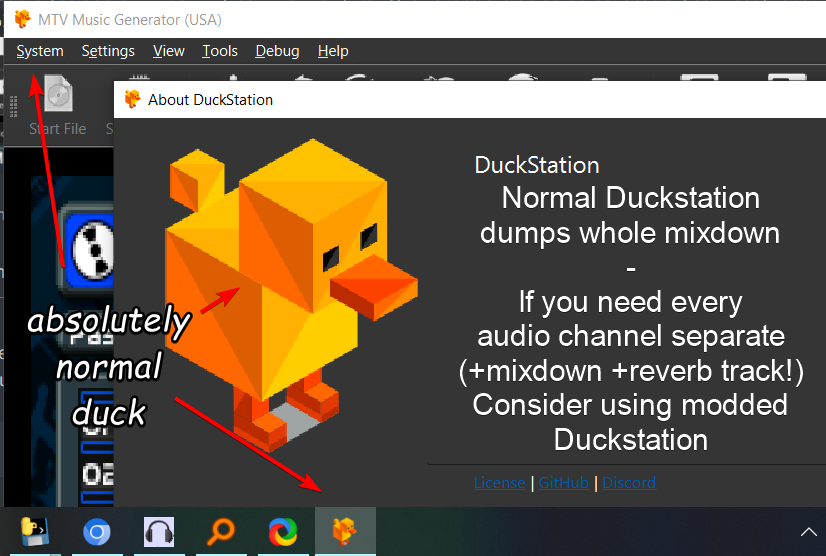The width and height of the screenshot is (826, 556).
Task: Click the DuckStation taskbar icon
Action: [x=345, y=531]
